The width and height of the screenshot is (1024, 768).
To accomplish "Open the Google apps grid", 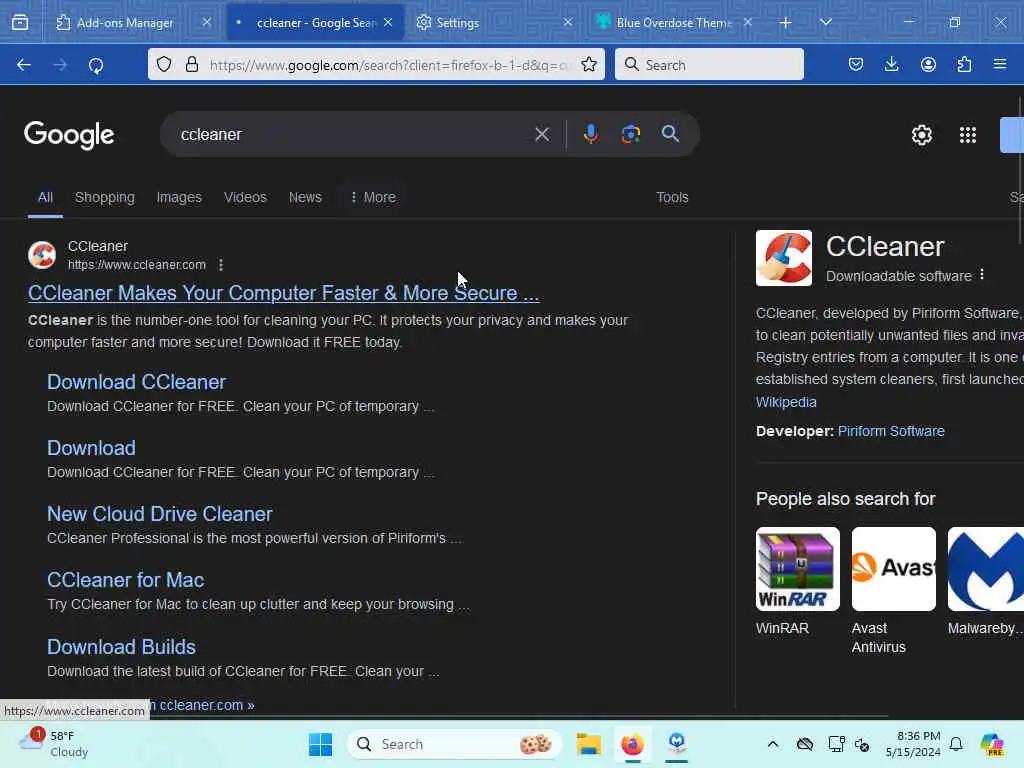I will click(x=968, y=135).
